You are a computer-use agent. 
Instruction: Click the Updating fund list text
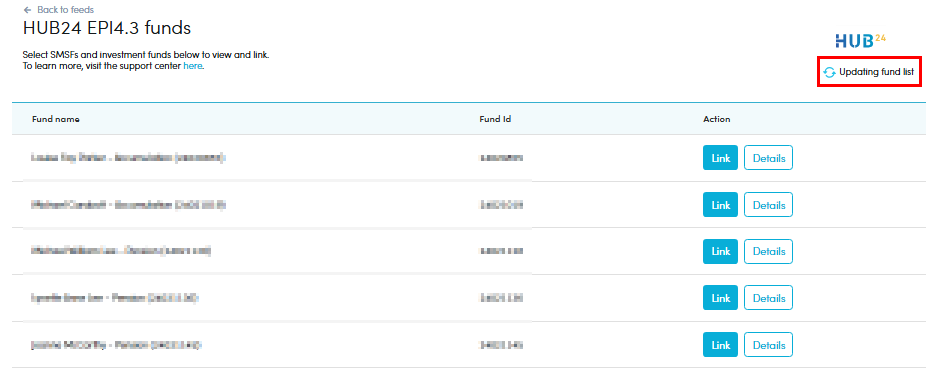[x=877, y=72]
